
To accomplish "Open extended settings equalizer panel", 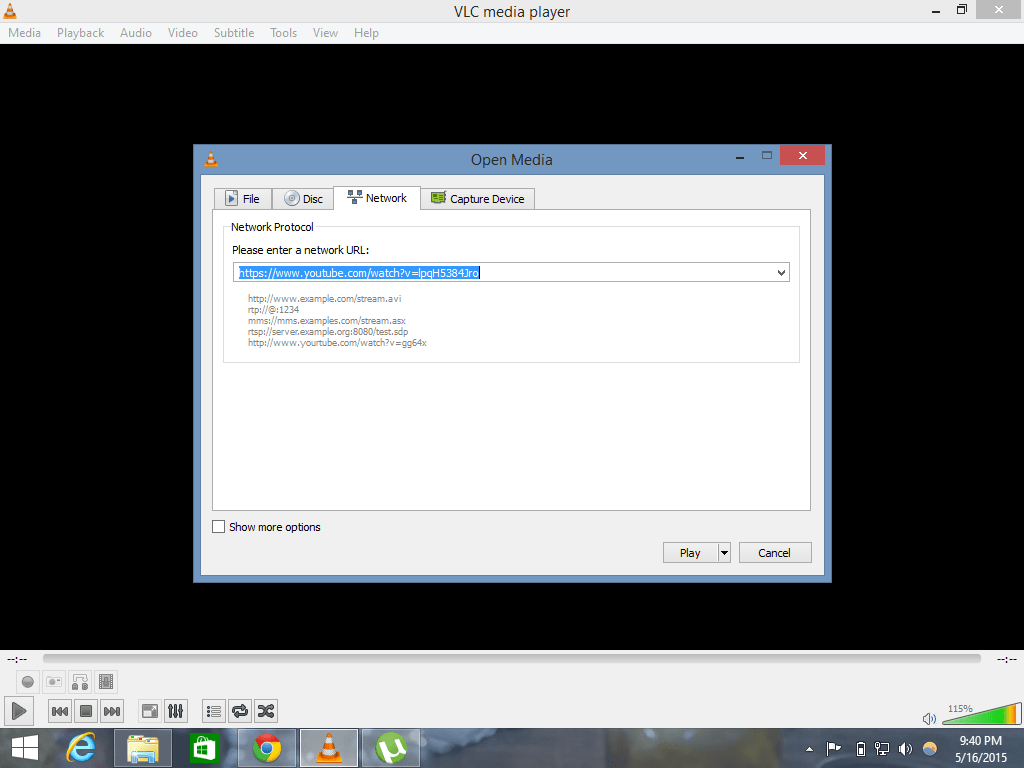I will point(176,711).
